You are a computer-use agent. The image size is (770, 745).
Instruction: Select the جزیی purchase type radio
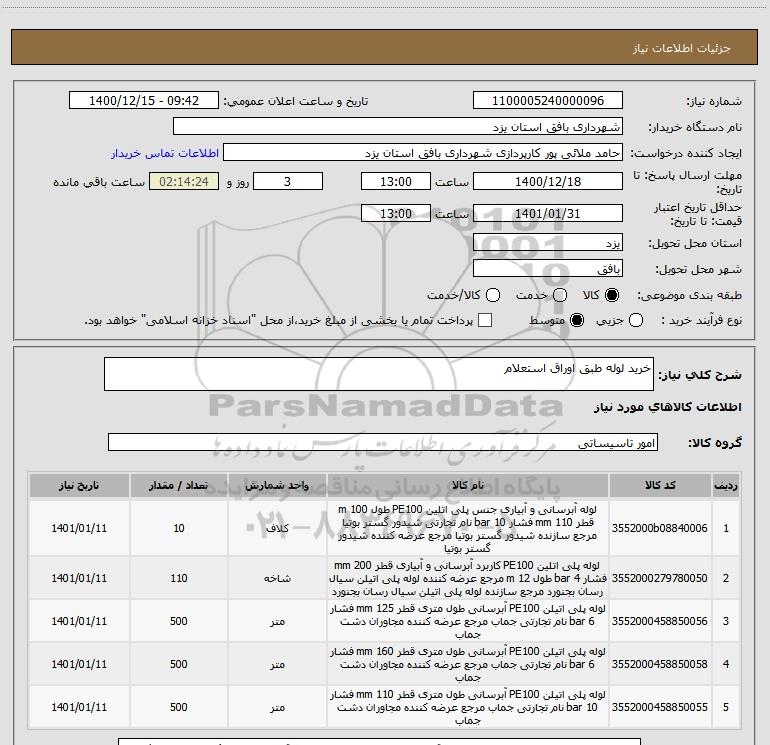pyautogui.click(x=635, y=320)
